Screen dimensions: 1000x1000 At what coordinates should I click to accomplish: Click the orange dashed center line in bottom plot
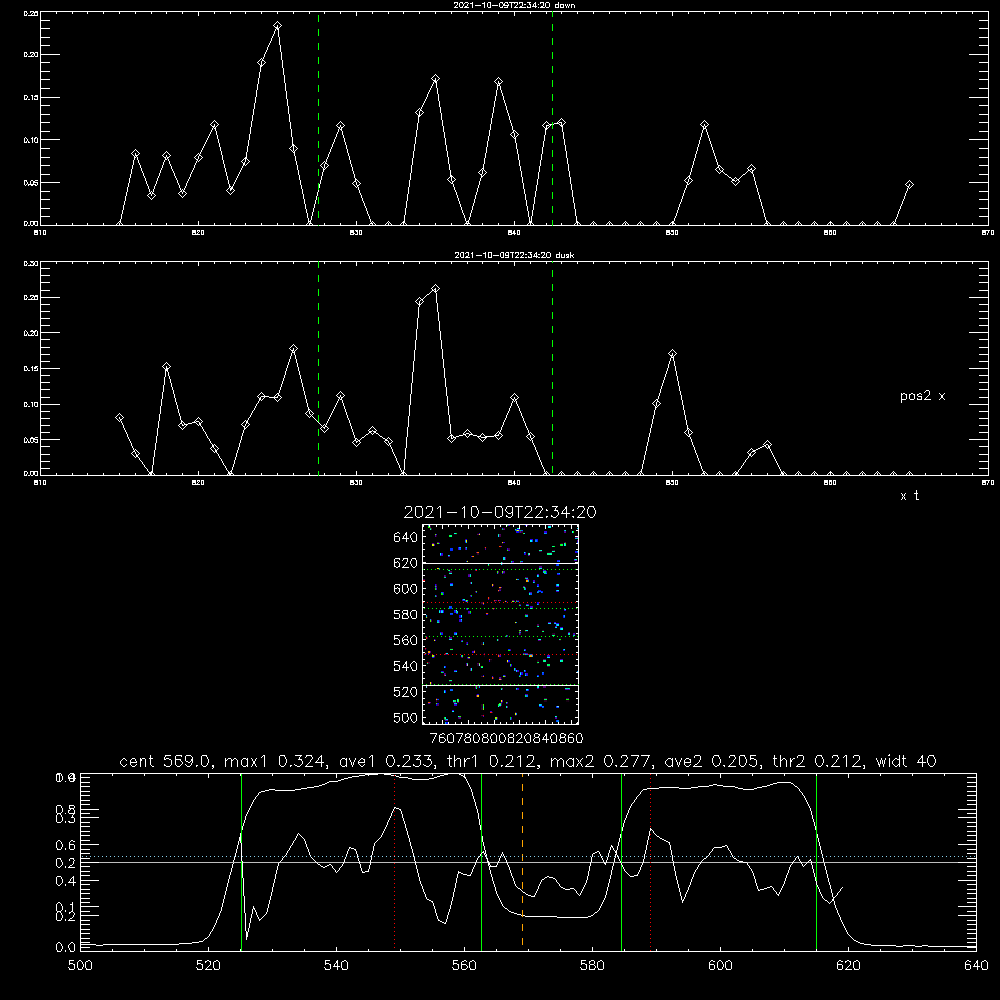coord(522,860)
